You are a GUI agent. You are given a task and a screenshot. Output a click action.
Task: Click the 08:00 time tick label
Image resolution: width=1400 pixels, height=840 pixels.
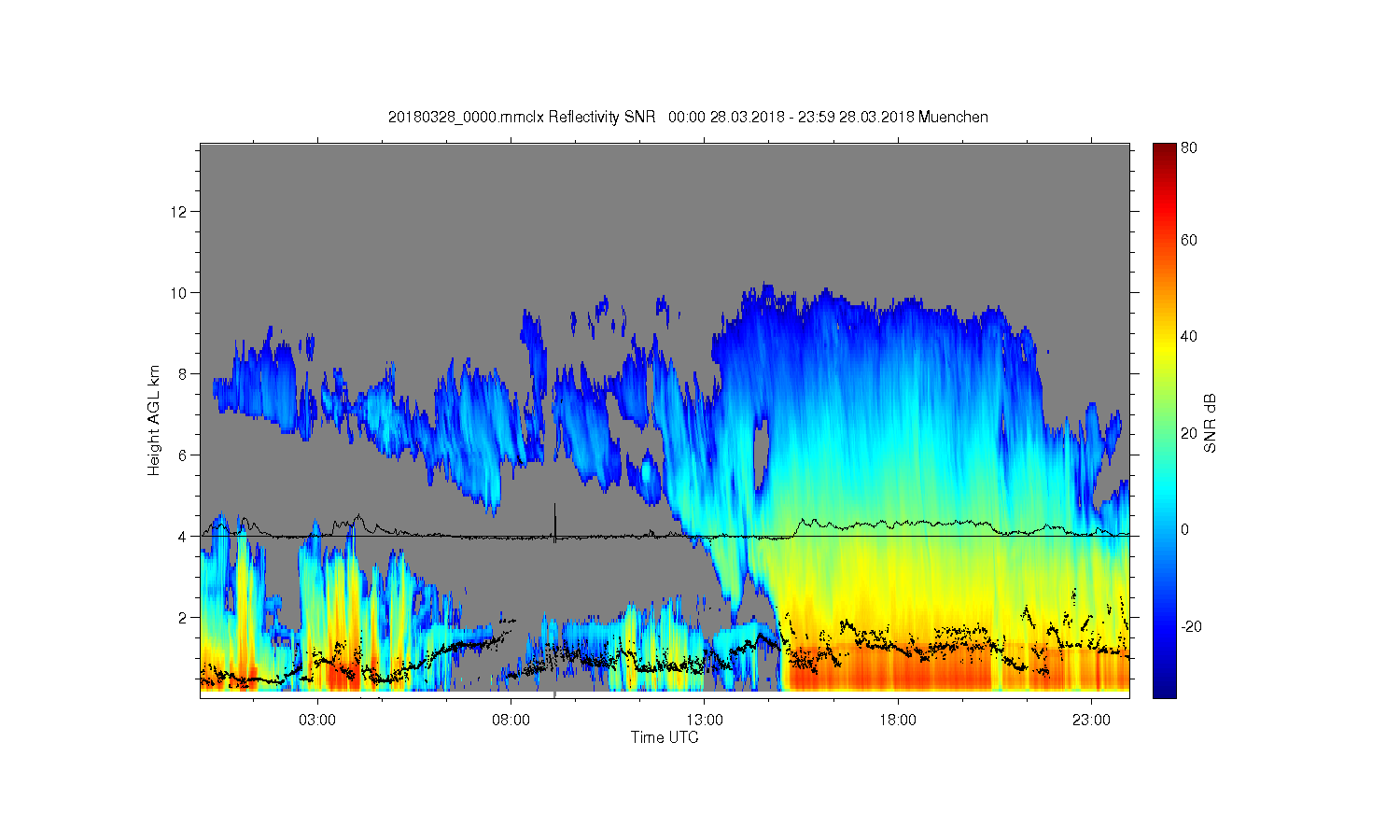click(511, 721)
